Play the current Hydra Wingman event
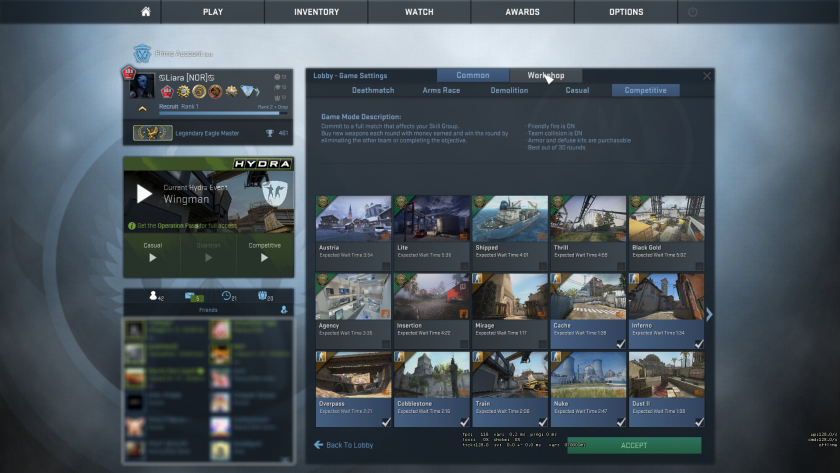This screenshot has height=473, width=840. click(144, 193)
